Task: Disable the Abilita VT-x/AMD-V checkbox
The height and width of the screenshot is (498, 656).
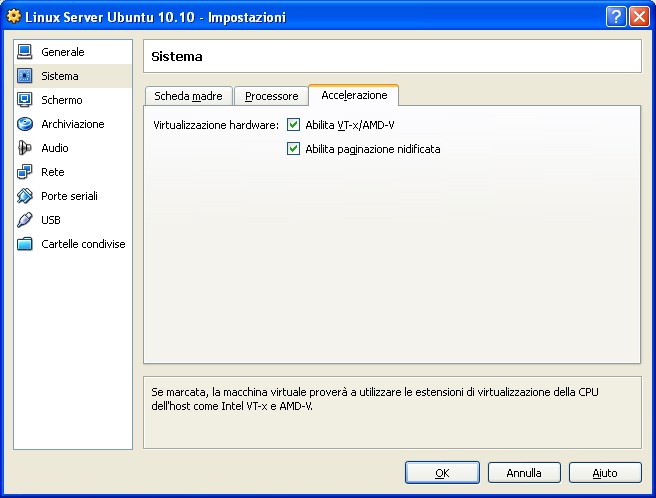Action: click(x=293, y=125)
